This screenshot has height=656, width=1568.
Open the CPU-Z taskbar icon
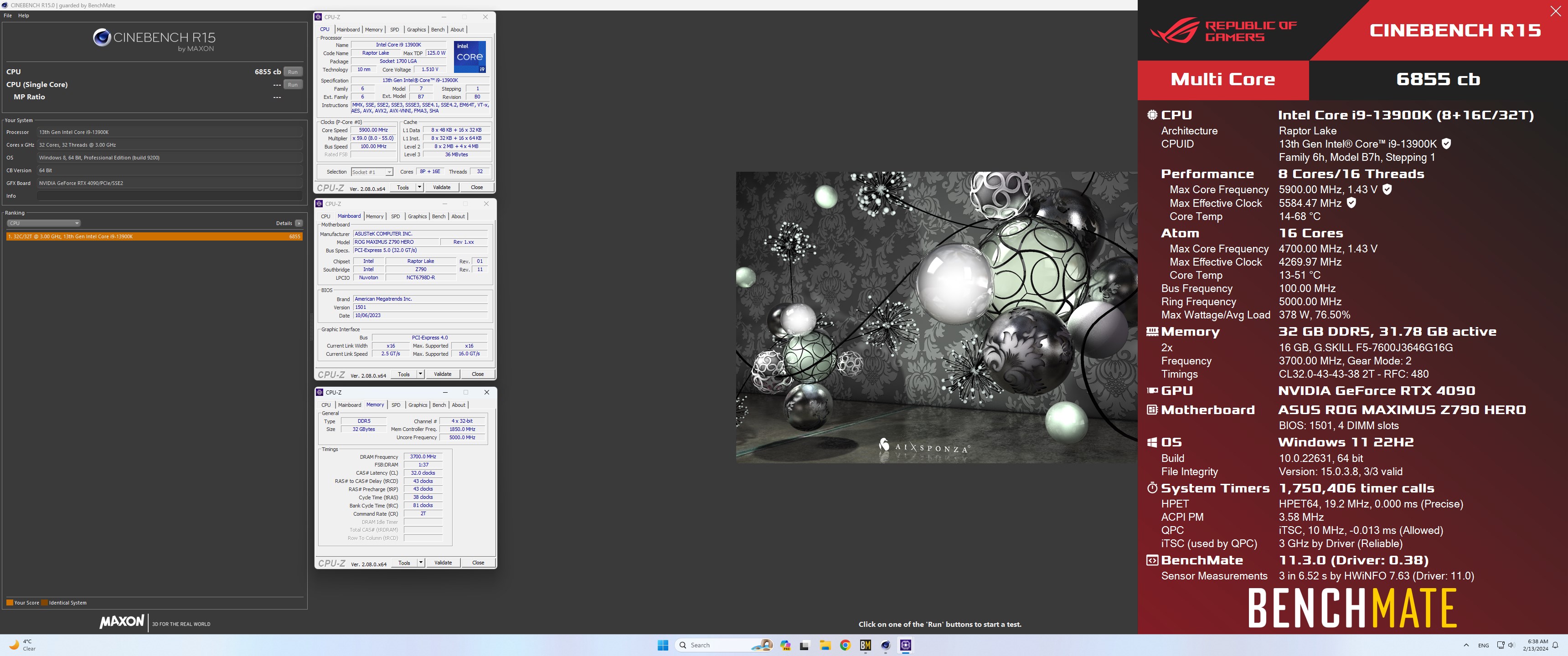[x=906, y=645]
